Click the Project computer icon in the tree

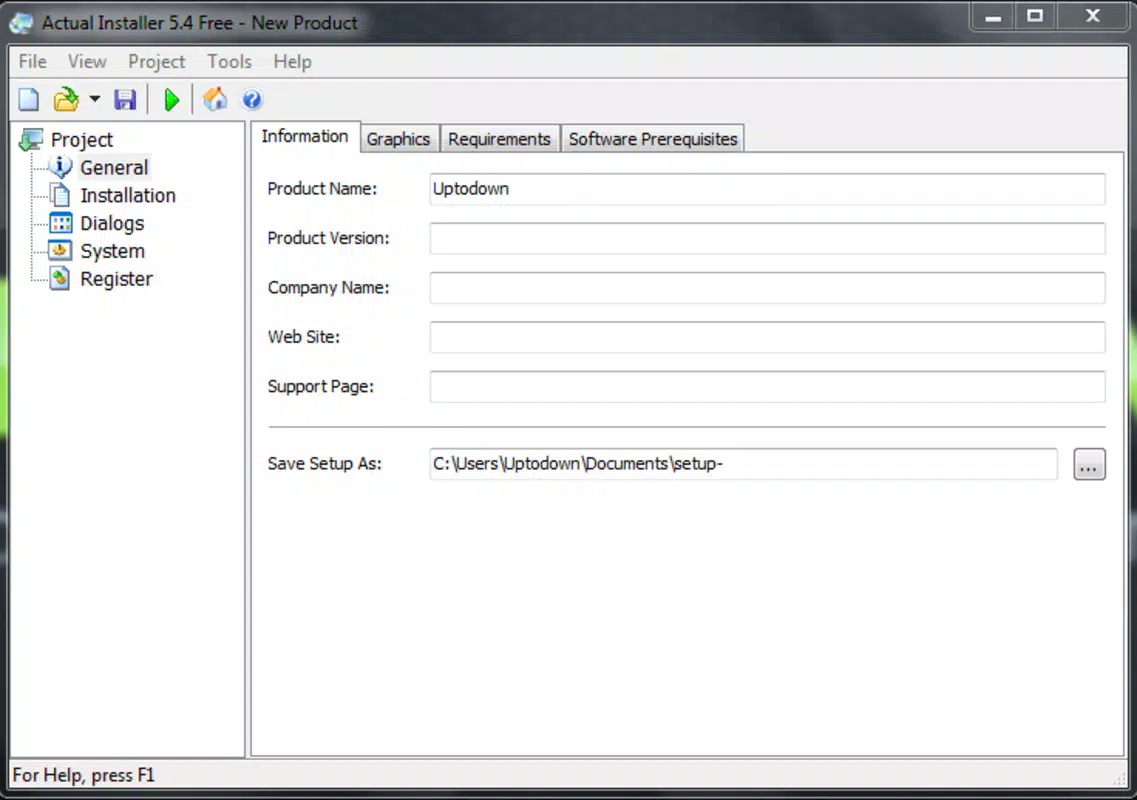(31, 139)
